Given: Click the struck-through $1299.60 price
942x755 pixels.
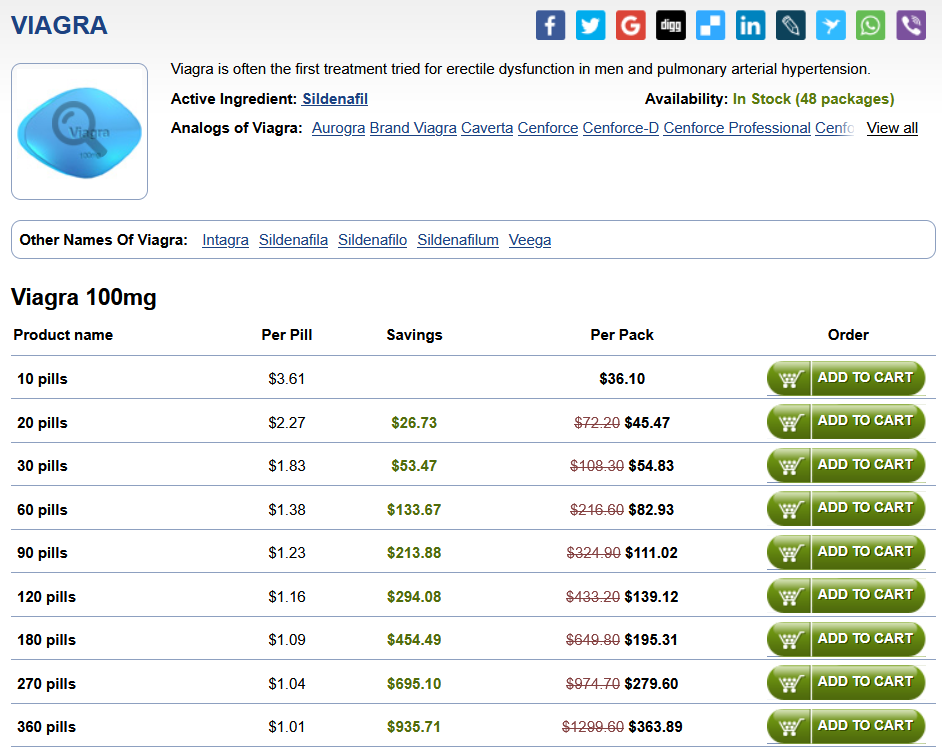Looking at the screenshot, I should tap(593, 727).
